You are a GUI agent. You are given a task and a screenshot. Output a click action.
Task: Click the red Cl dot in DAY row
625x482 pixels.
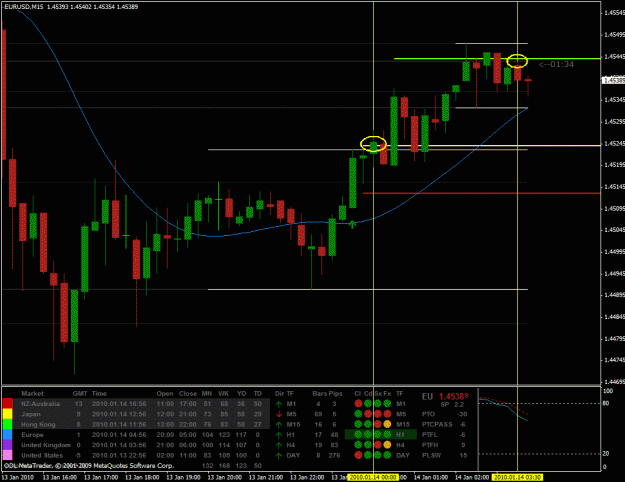tap(358, 455)
